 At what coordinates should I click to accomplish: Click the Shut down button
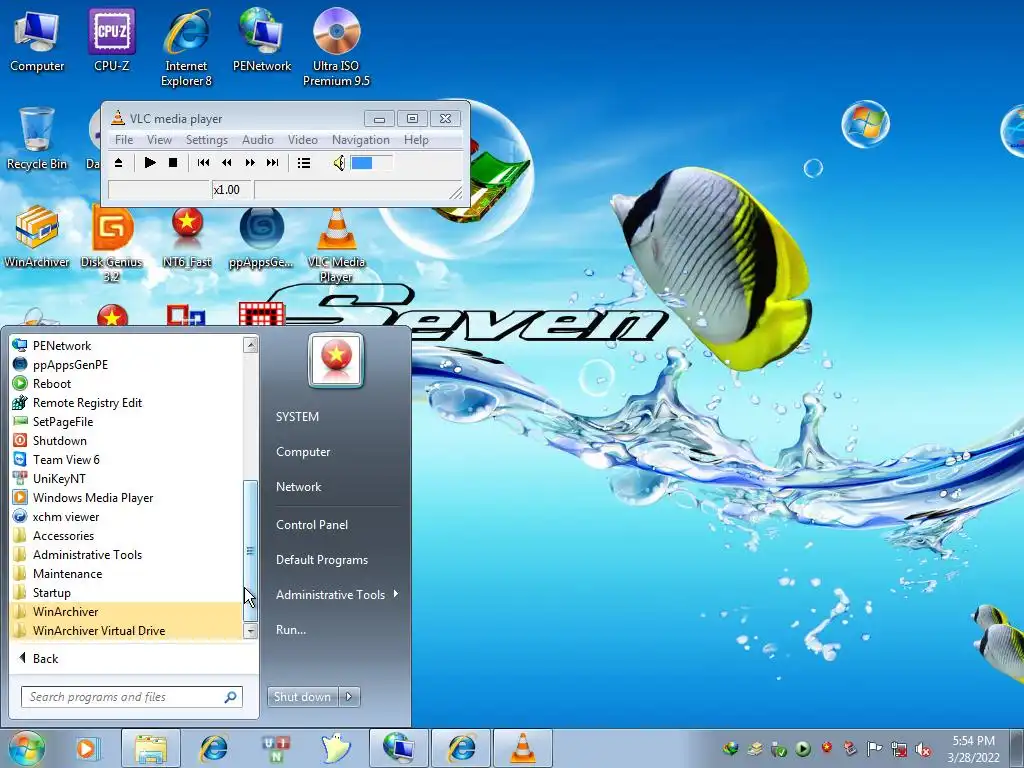pyautogui.click(x=302, y=697)
